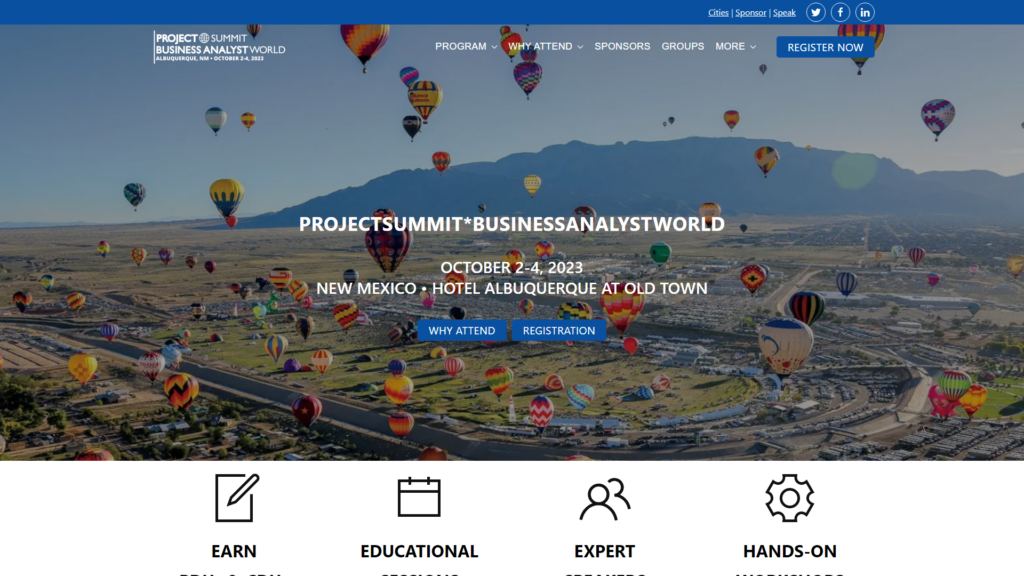Click the Register Now button
This screenshot has height=576, width=1024.
825,47
